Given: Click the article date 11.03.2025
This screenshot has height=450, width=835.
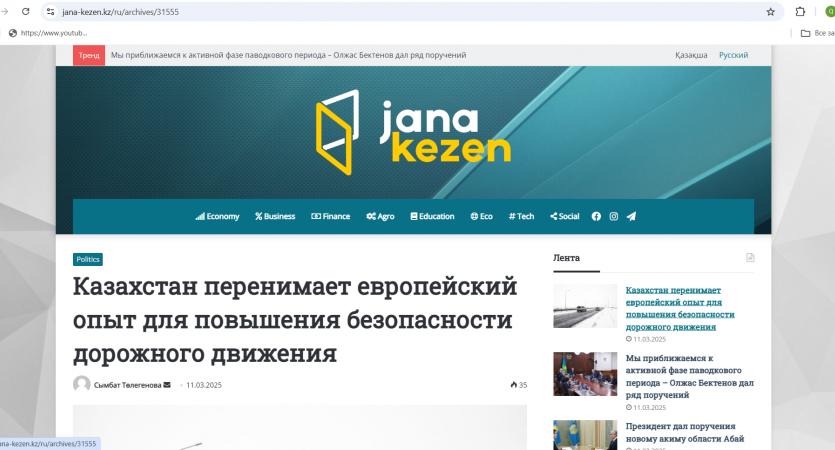Looking at the screenshot, I should click(204, 385).
